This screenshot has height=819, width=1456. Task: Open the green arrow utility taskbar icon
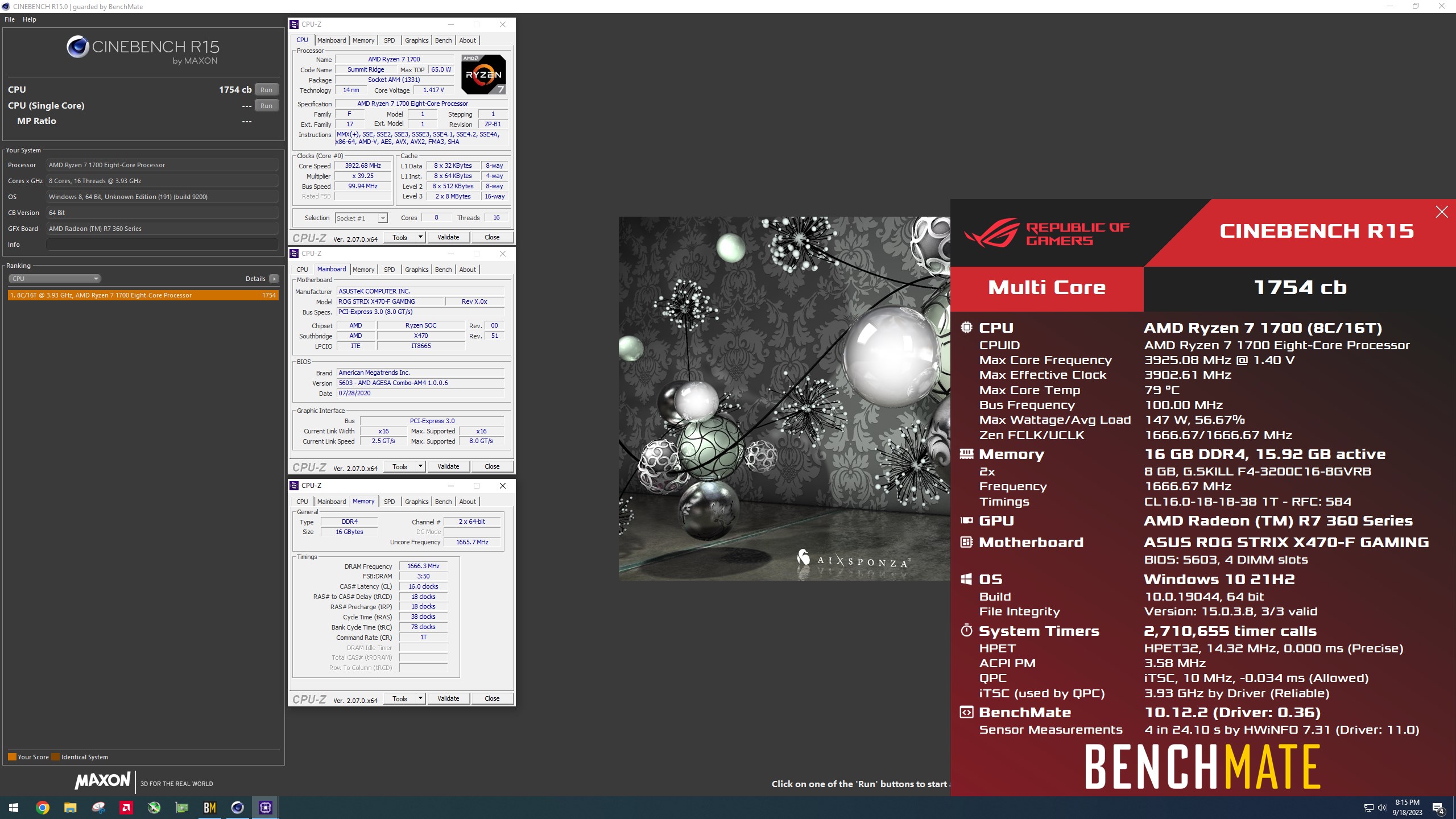pyautogui.click(x=154, y=808)
